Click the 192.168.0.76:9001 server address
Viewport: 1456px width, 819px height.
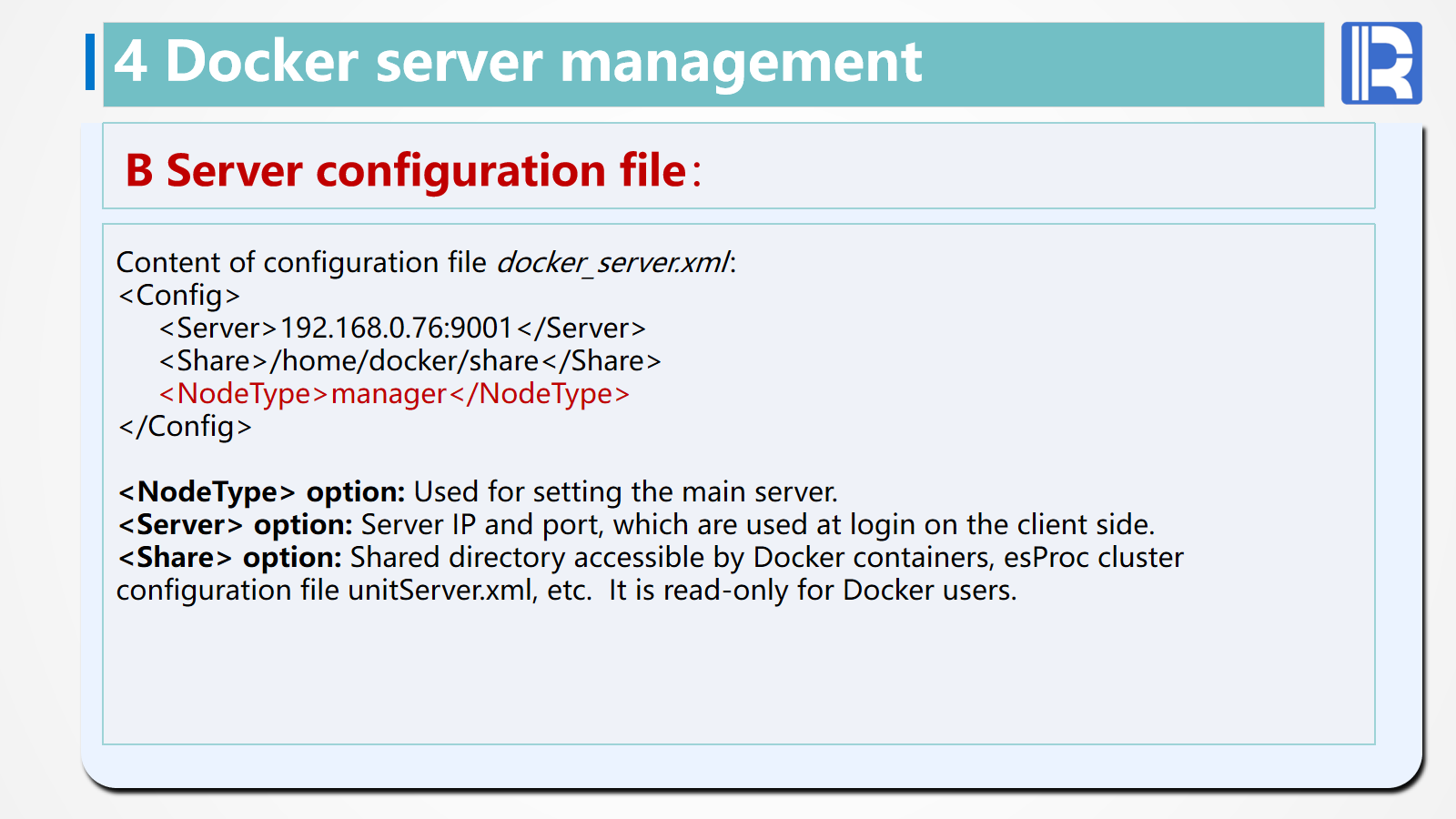[397, 329]
